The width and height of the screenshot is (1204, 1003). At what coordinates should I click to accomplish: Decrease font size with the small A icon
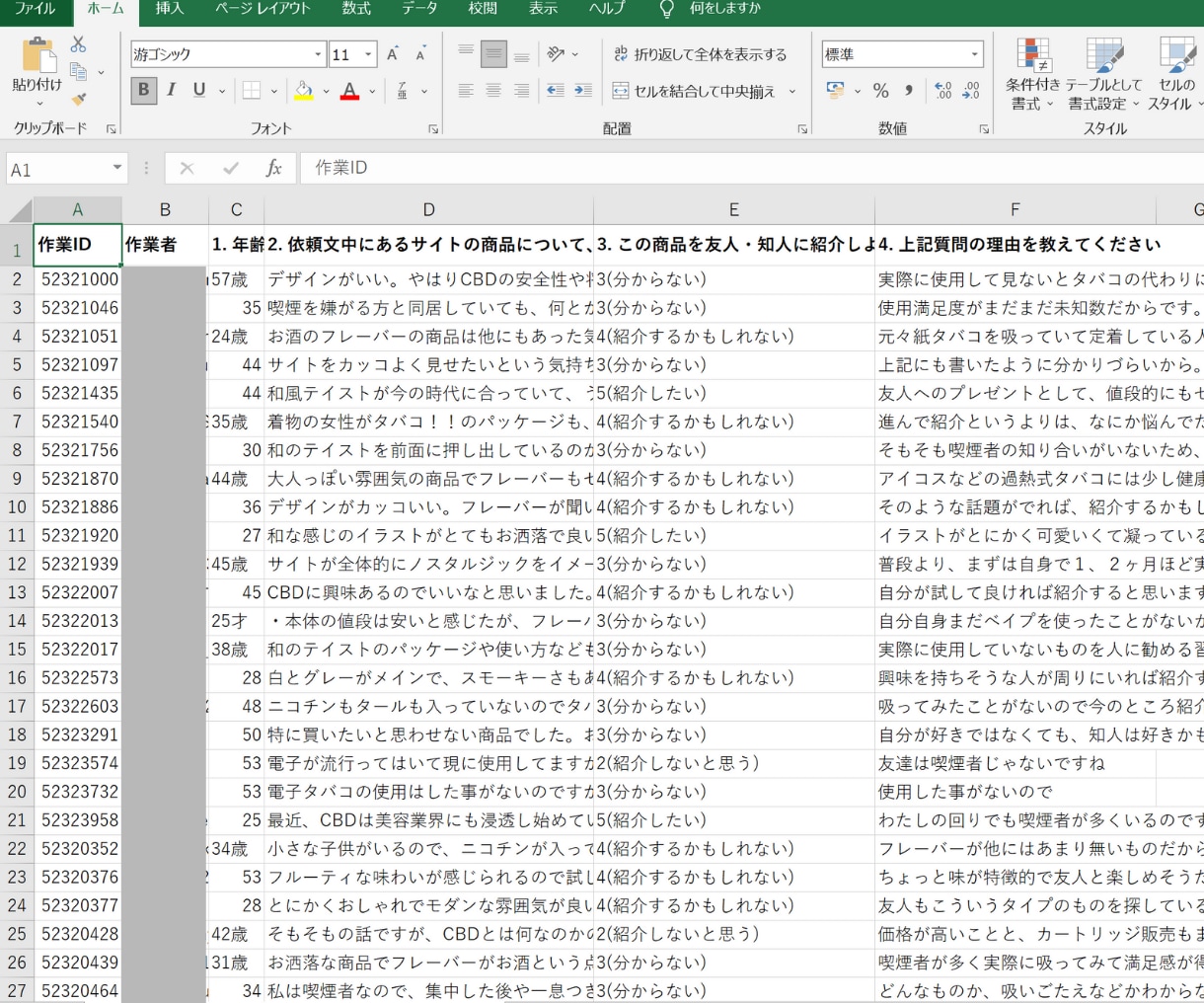point(420,54)
